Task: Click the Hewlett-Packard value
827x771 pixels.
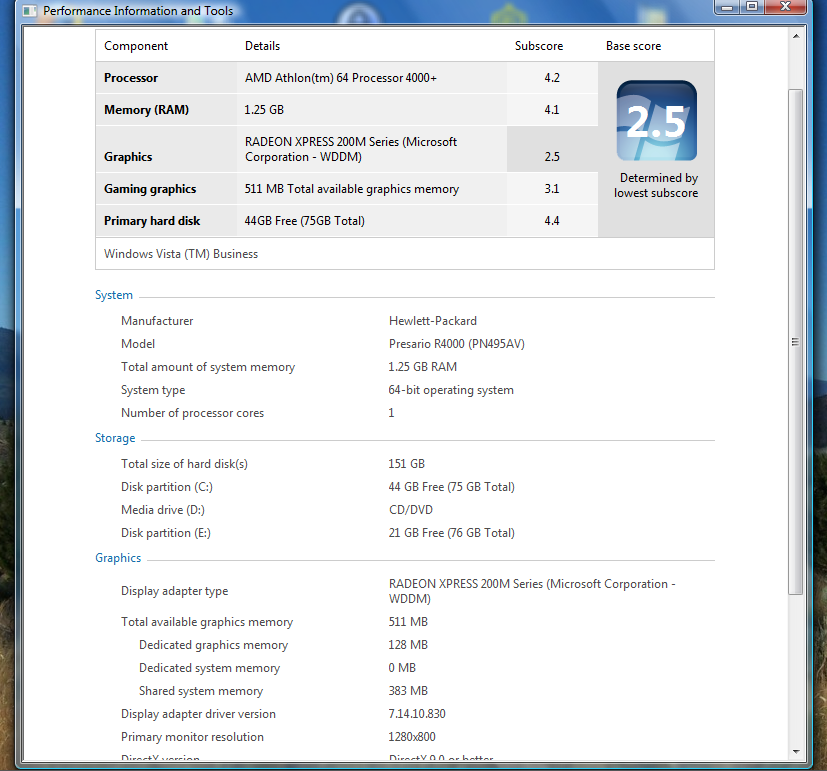Action: click(432, 321)
